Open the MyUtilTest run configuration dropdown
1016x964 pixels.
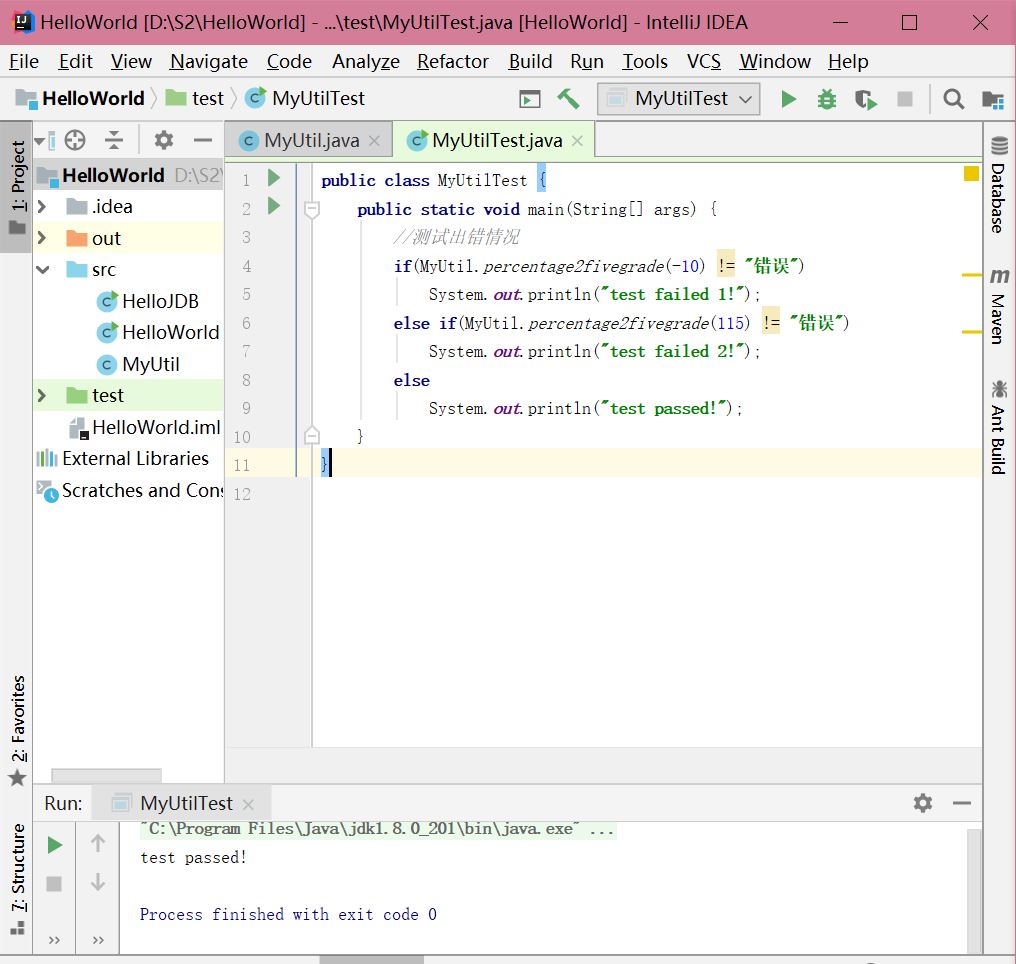pos(678,98)
